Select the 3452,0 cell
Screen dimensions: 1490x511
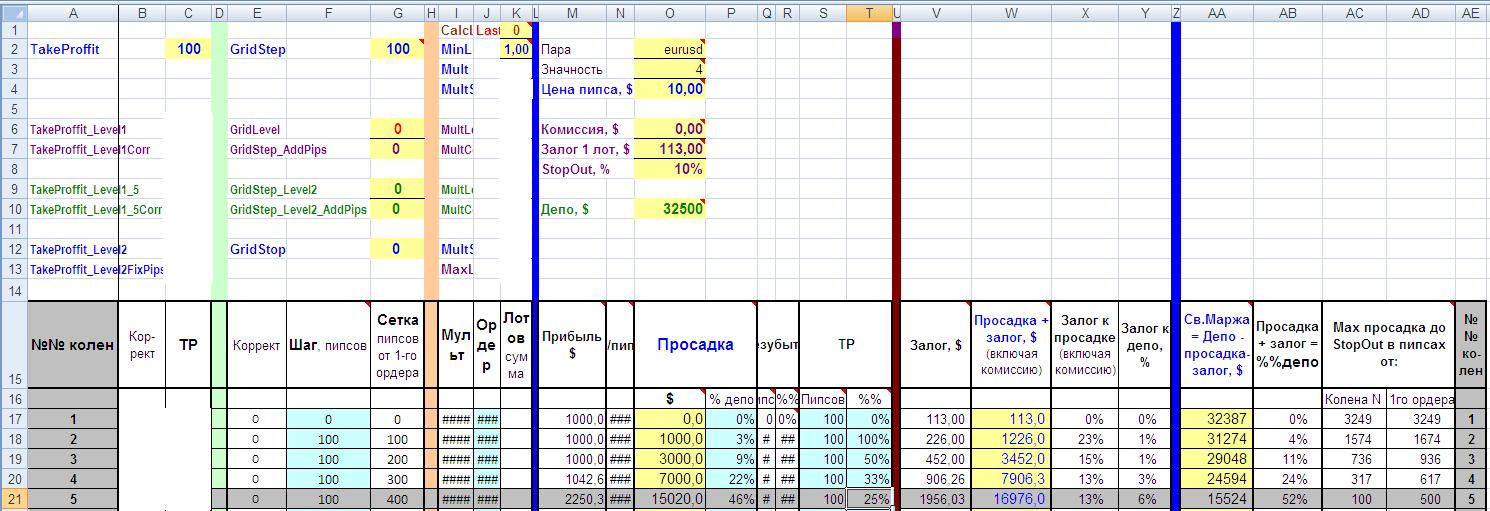tap(1011, 459)
